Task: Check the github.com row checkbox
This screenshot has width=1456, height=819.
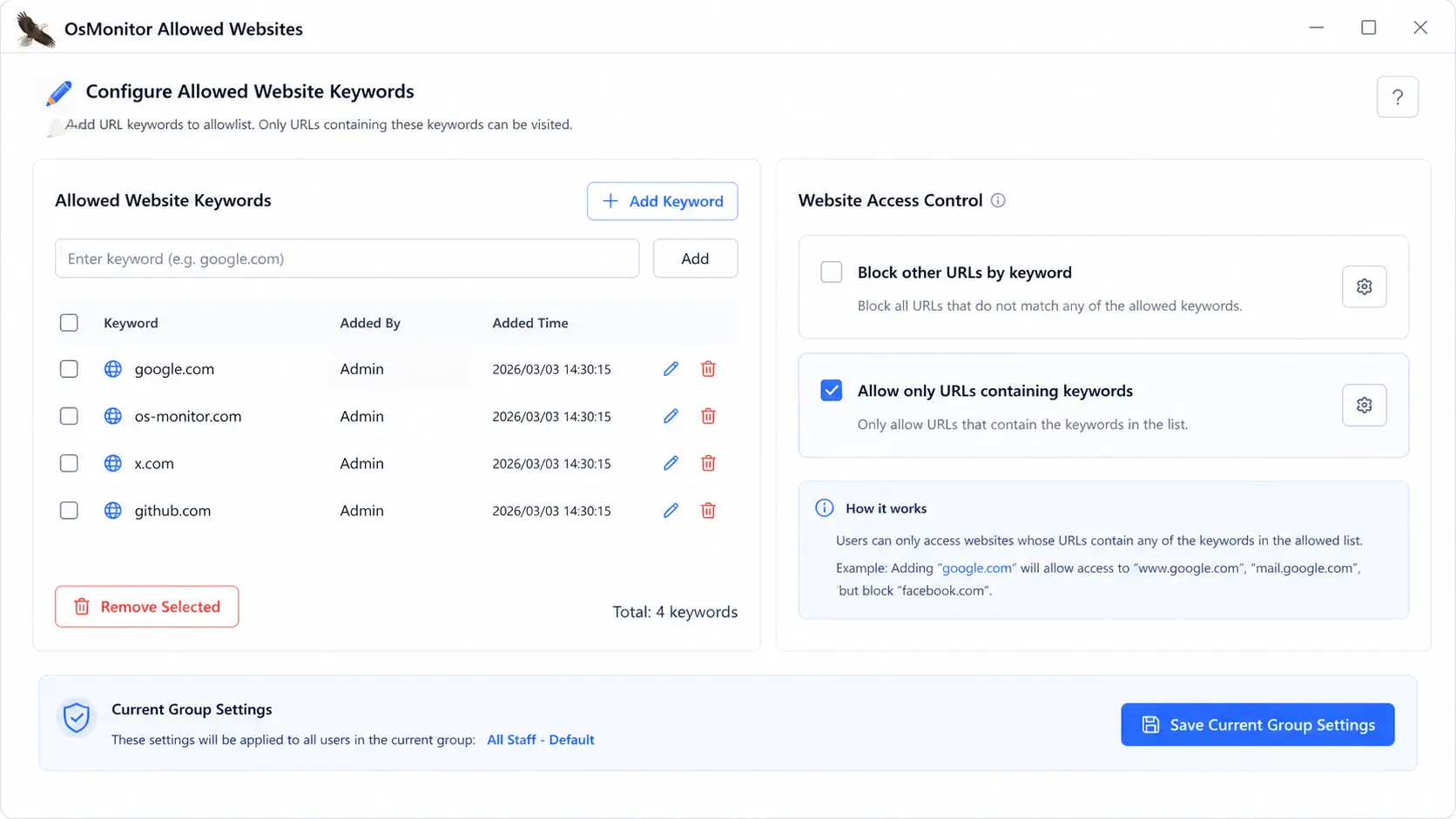Action: pos(69,510)
